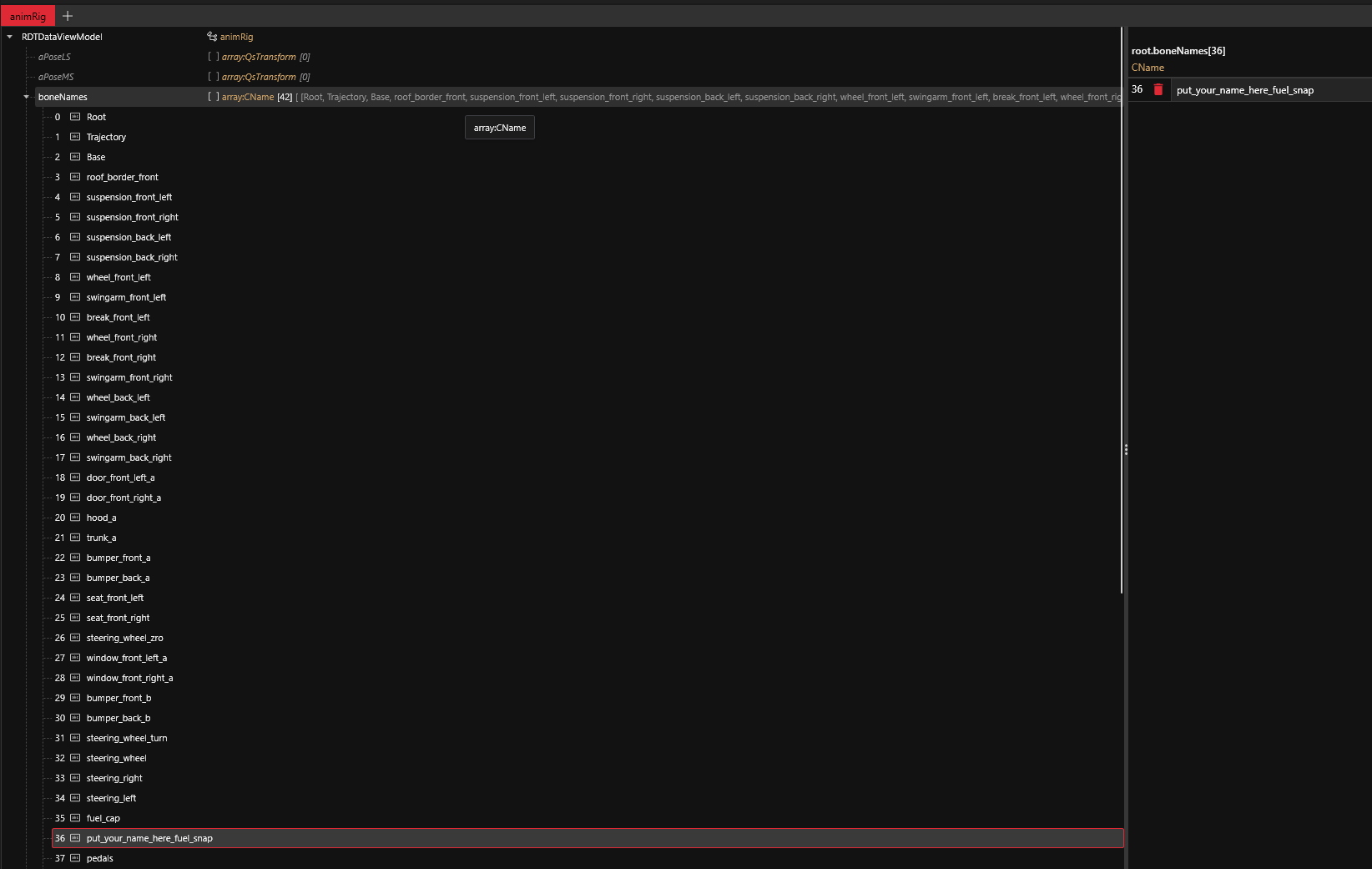Click the animRig type icon in the header row
Screen dimensions: 1372x869
click(x=212, y=37)
